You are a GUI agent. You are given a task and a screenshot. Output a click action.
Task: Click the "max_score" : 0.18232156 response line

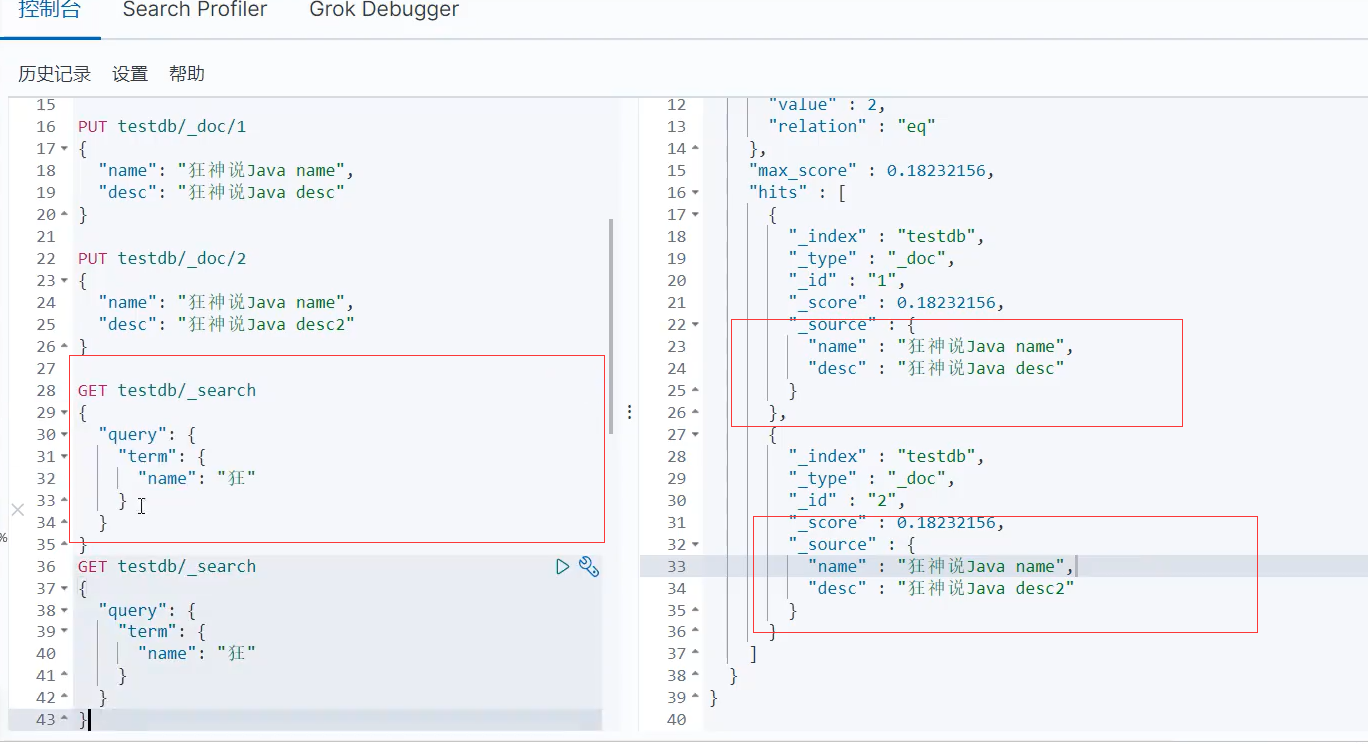872,171
